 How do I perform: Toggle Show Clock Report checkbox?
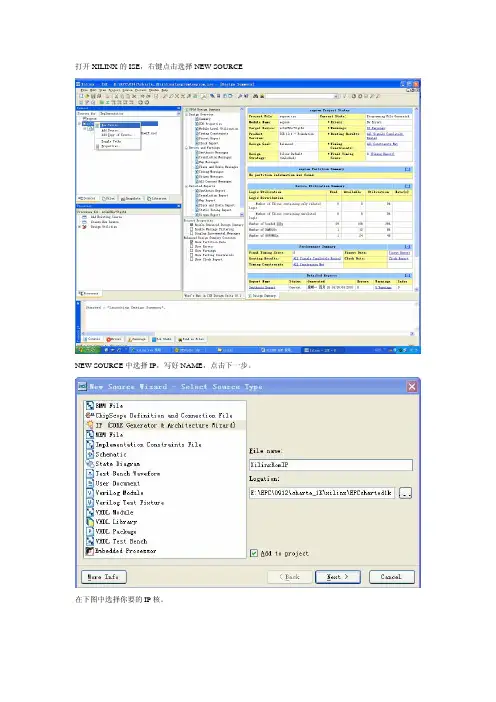coord(192,260)
